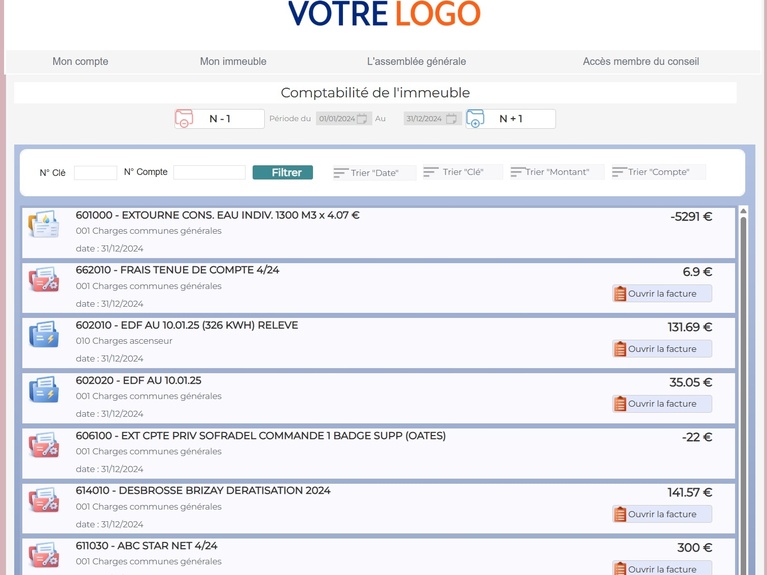Click the sort lines icon next to Trier "Compte"
The width and height of the screenshot is (767, 575).
pos(619,172)
